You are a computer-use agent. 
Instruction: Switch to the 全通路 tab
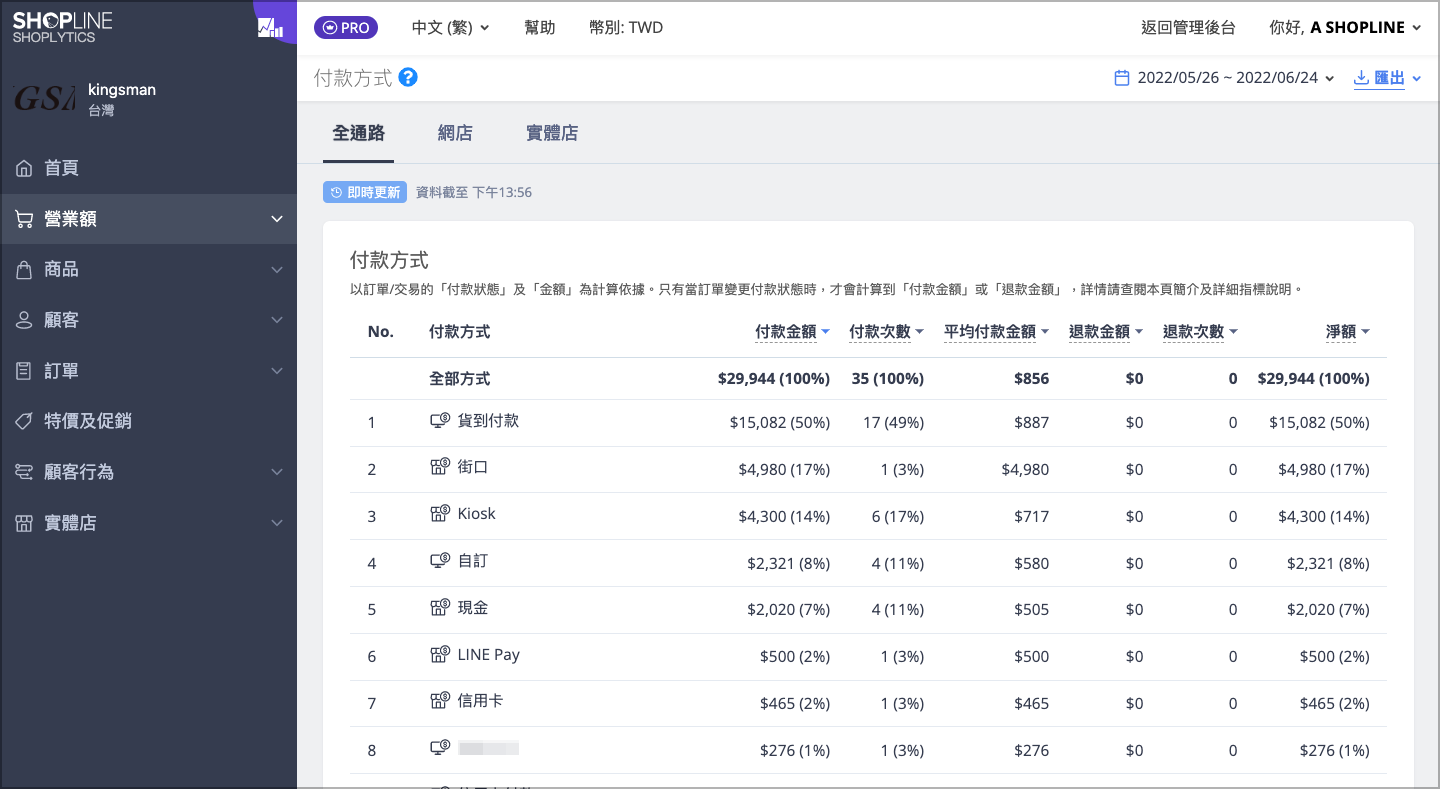click(359, 133)
